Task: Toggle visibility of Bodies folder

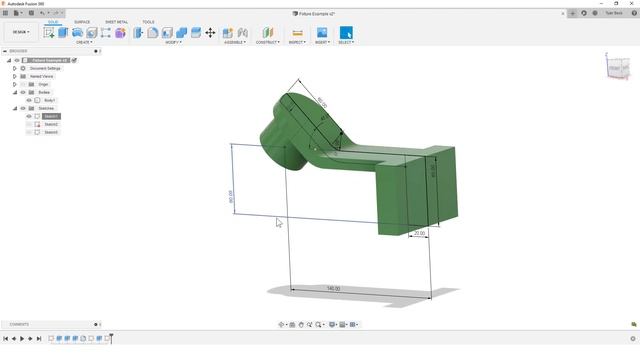Action: 23,92
